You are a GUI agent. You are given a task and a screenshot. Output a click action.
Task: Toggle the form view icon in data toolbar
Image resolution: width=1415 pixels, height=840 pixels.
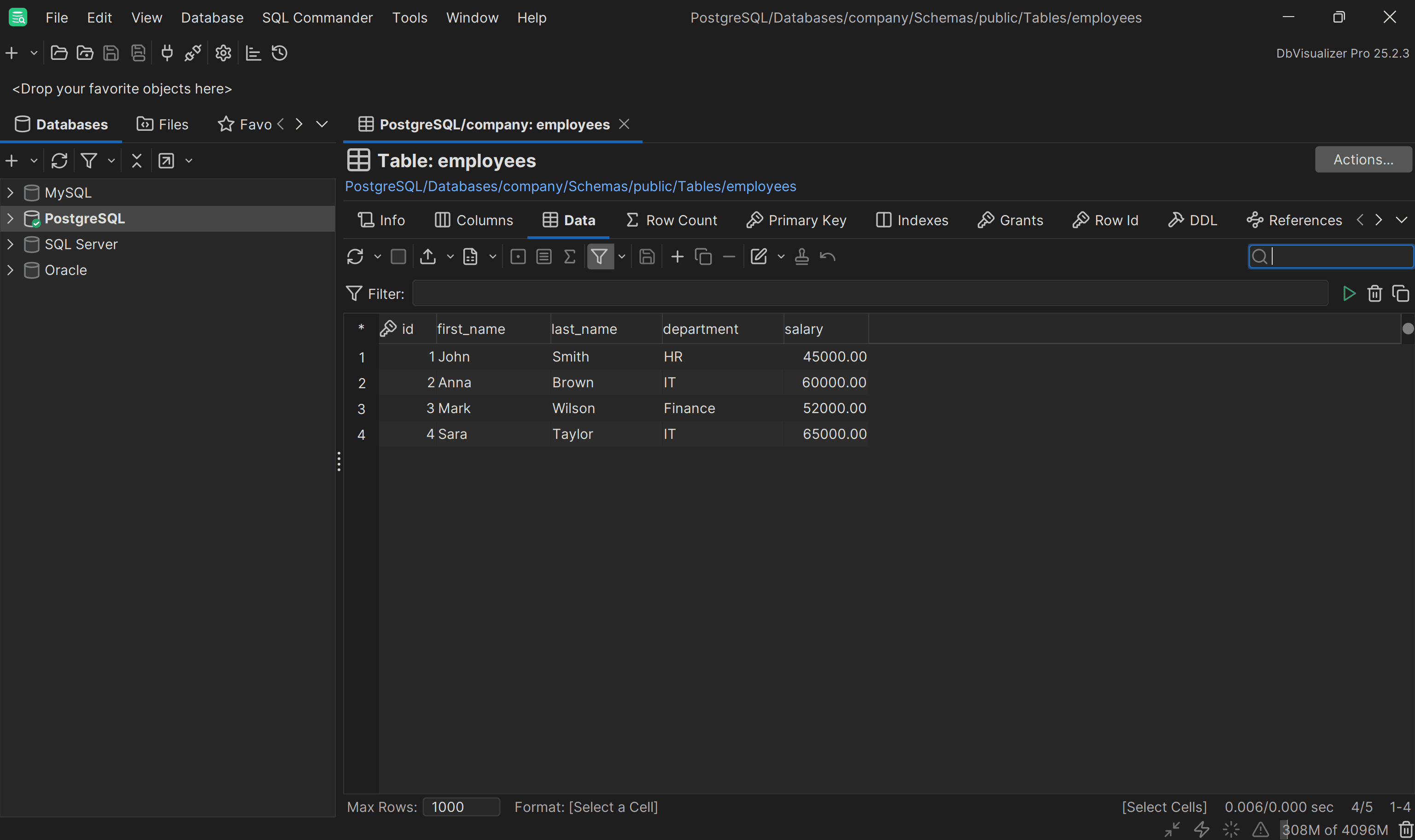coord(518,257)
